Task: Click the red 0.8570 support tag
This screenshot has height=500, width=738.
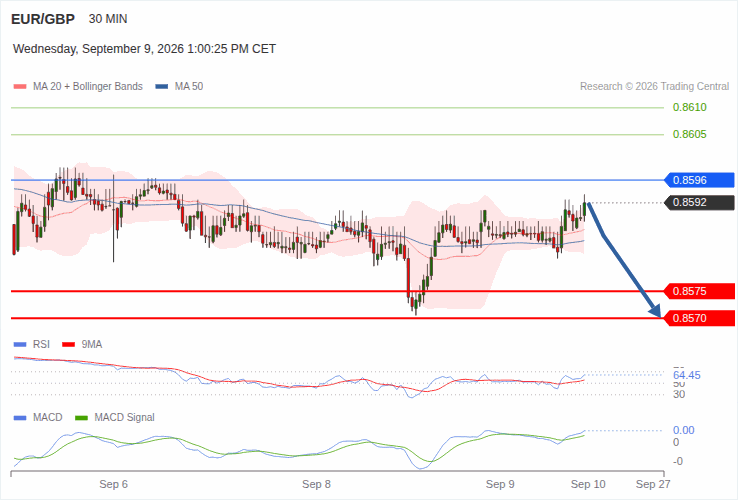Action: pyautogui.click(x=699, y=318)
